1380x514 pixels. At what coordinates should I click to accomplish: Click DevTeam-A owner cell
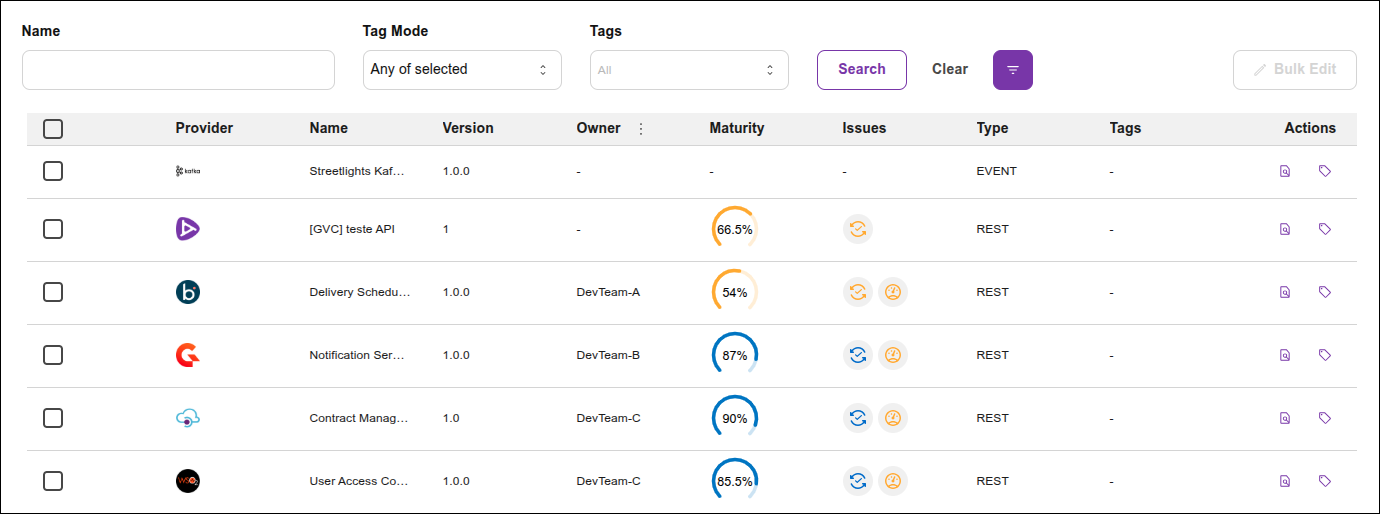[x=608, y=292]
